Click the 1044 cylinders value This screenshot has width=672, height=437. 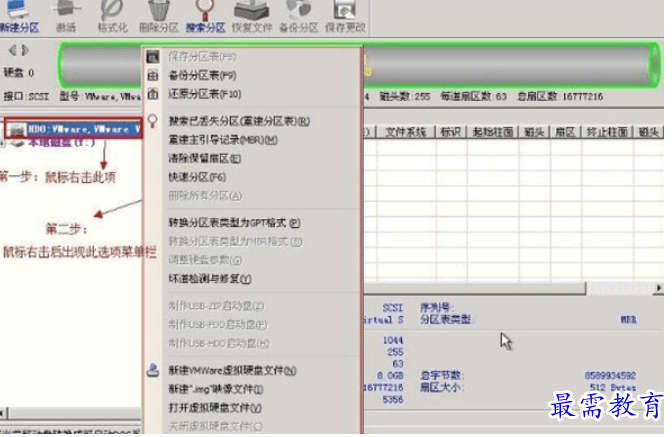pyautogui.click(x=393, y=340)
